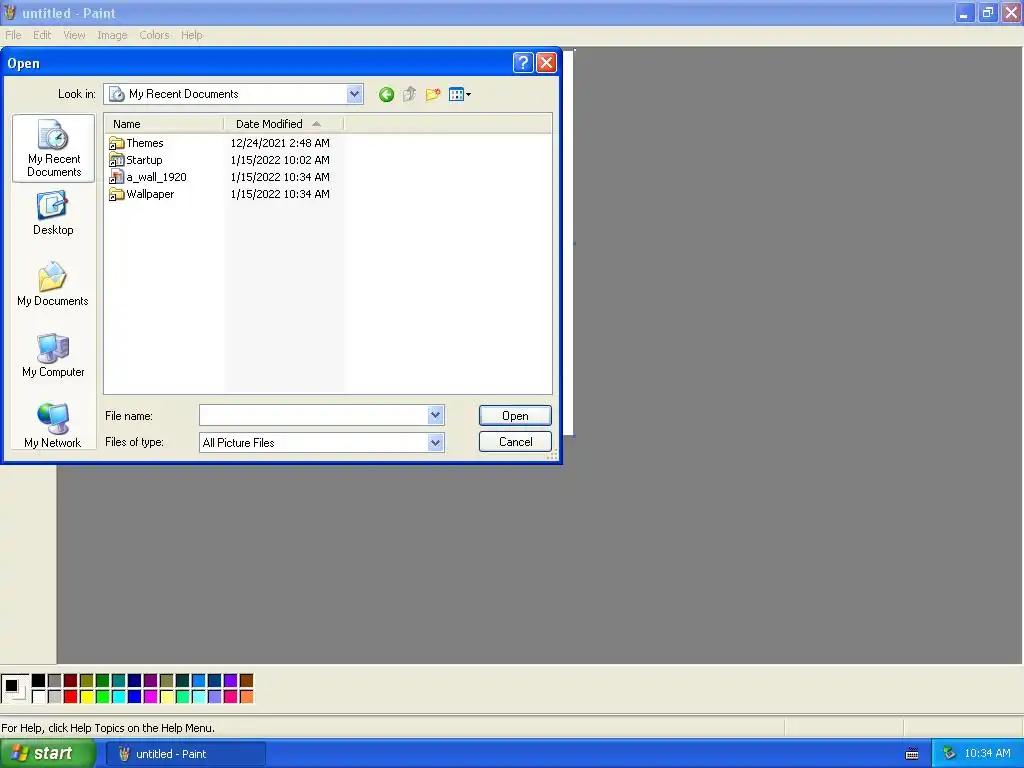1024x768 pixels.
Task: Pick the brown palette swatch
Action: click(x=246, y=680)
